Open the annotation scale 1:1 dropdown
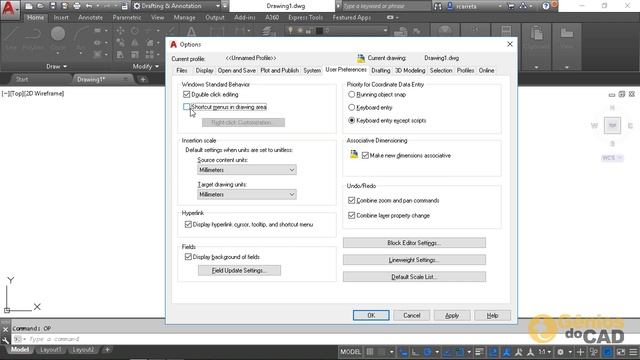The image size is (640, 360). [544, 351]
